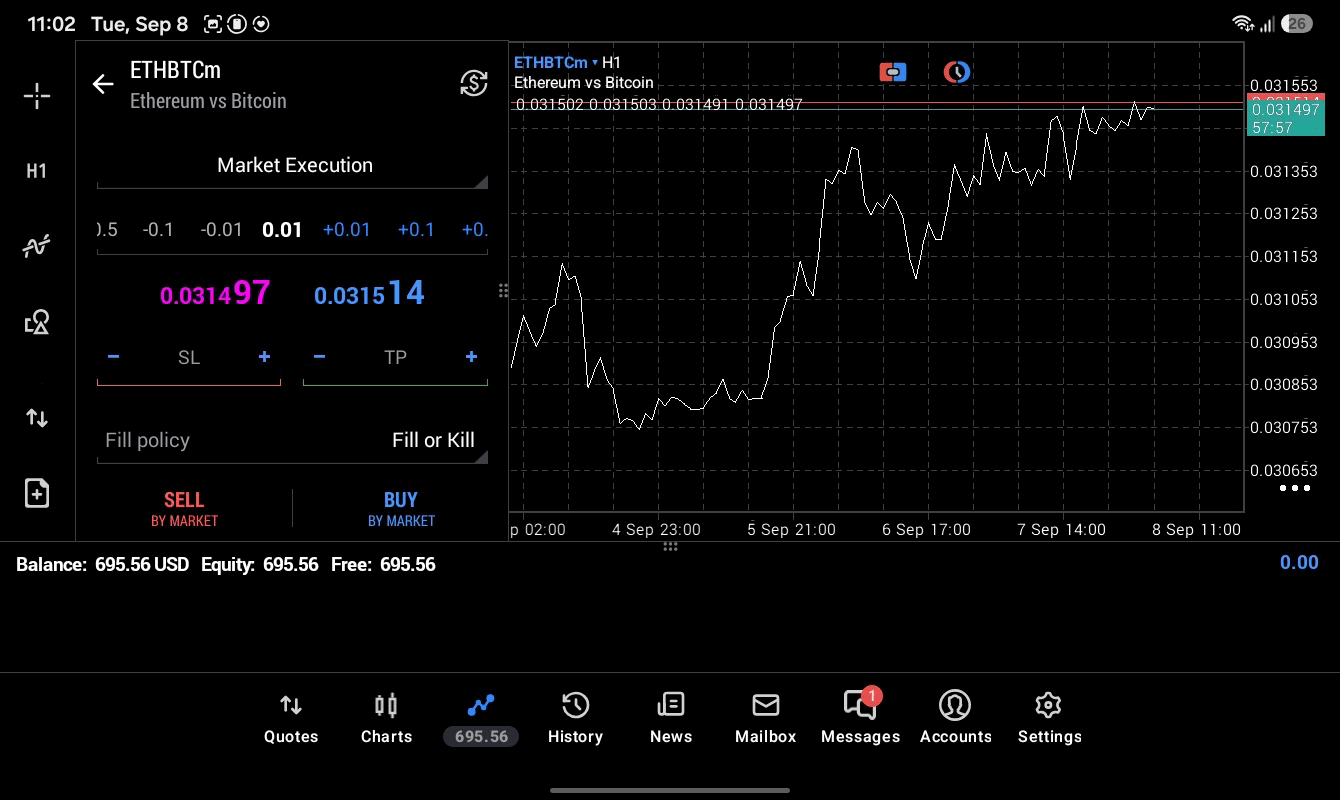
Task: Open Messages with one notification
Action: (861, 718)
